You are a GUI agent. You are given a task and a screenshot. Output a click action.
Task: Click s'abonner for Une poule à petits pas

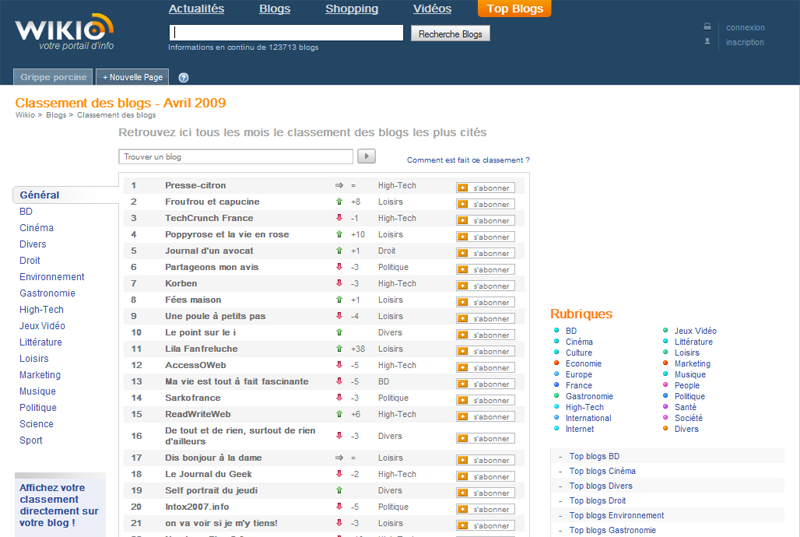(x=485, y=318)
